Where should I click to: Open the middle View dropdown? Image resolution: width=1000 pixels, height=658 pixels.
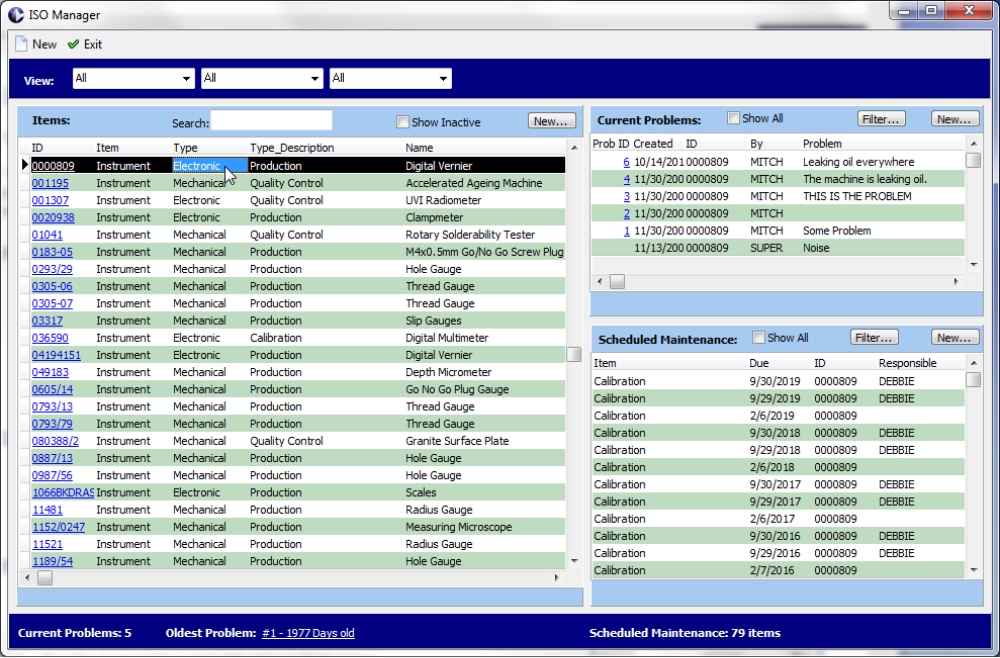(x=261, y=78)
